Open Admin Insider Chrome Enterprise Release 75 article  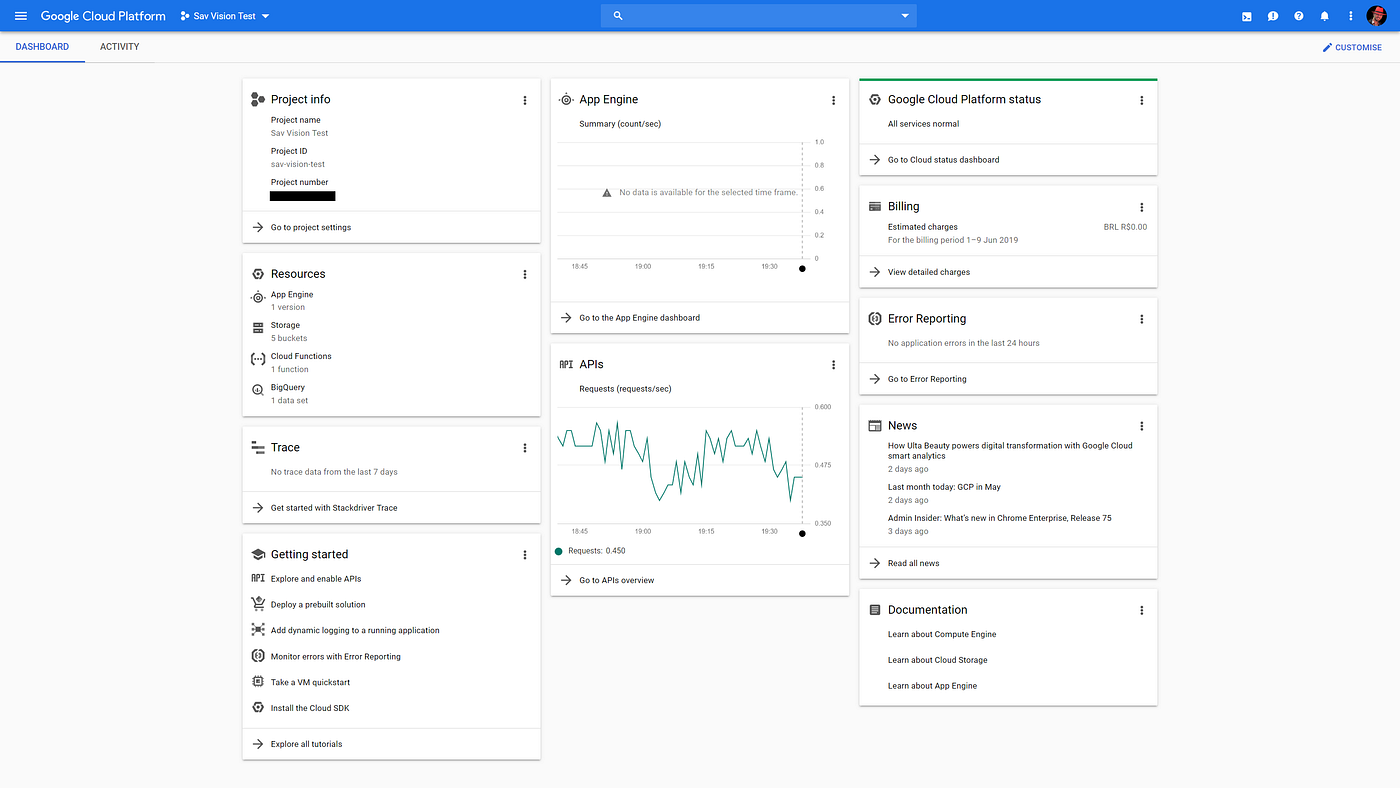click(x=1000, y=518)
